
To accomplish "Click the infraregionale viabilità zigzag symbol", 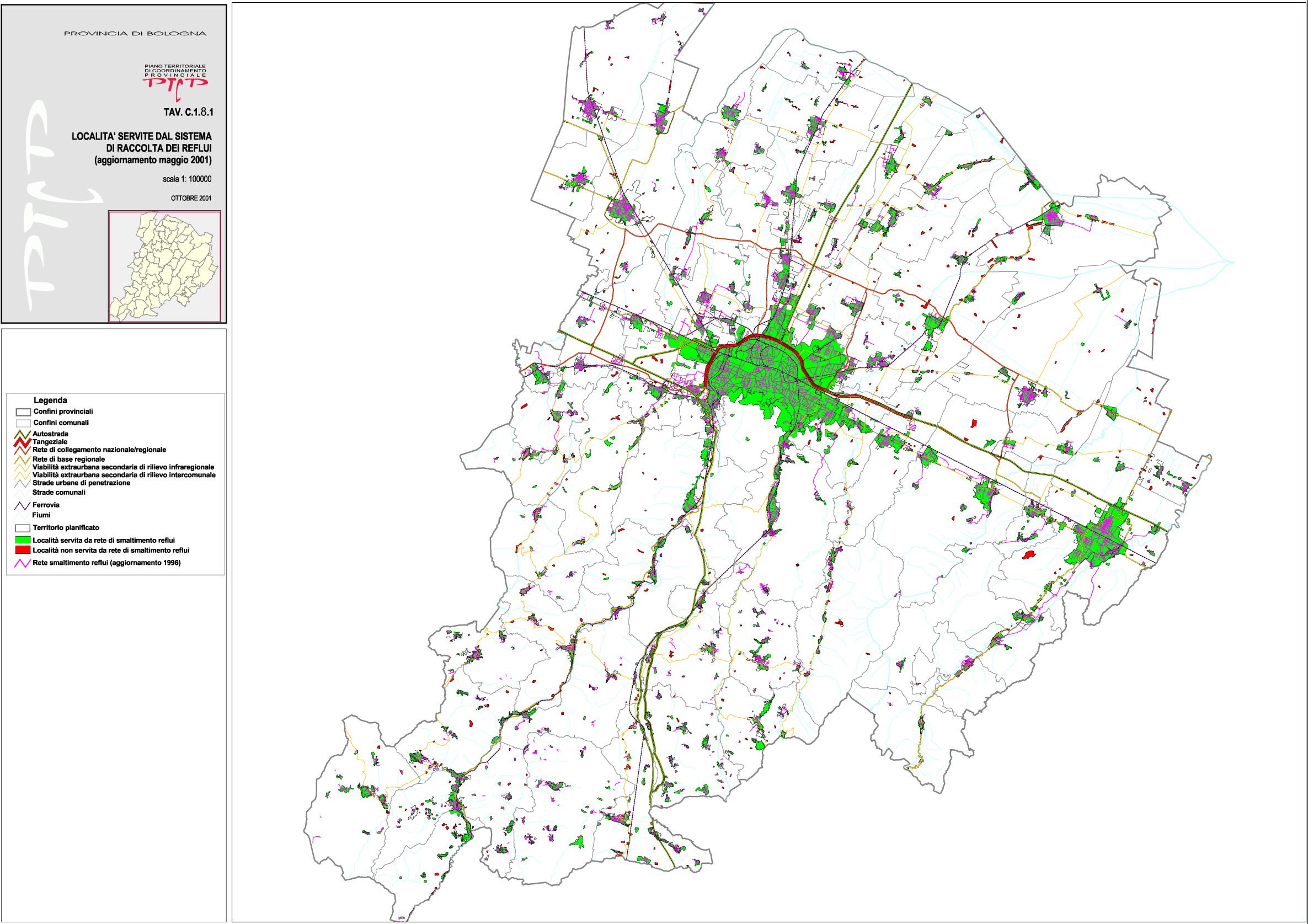I will 23,467.
